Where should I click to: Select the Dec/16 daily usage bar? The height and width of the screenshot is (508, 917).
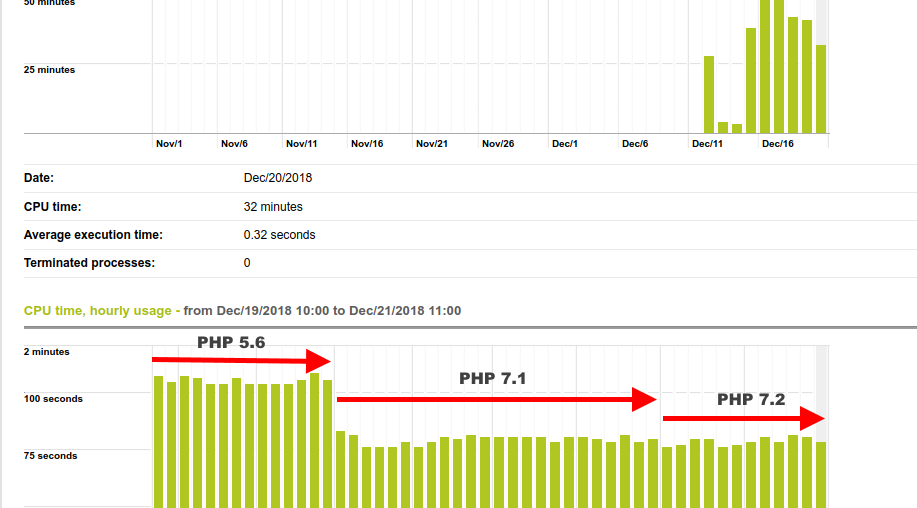tap(765, 67)
